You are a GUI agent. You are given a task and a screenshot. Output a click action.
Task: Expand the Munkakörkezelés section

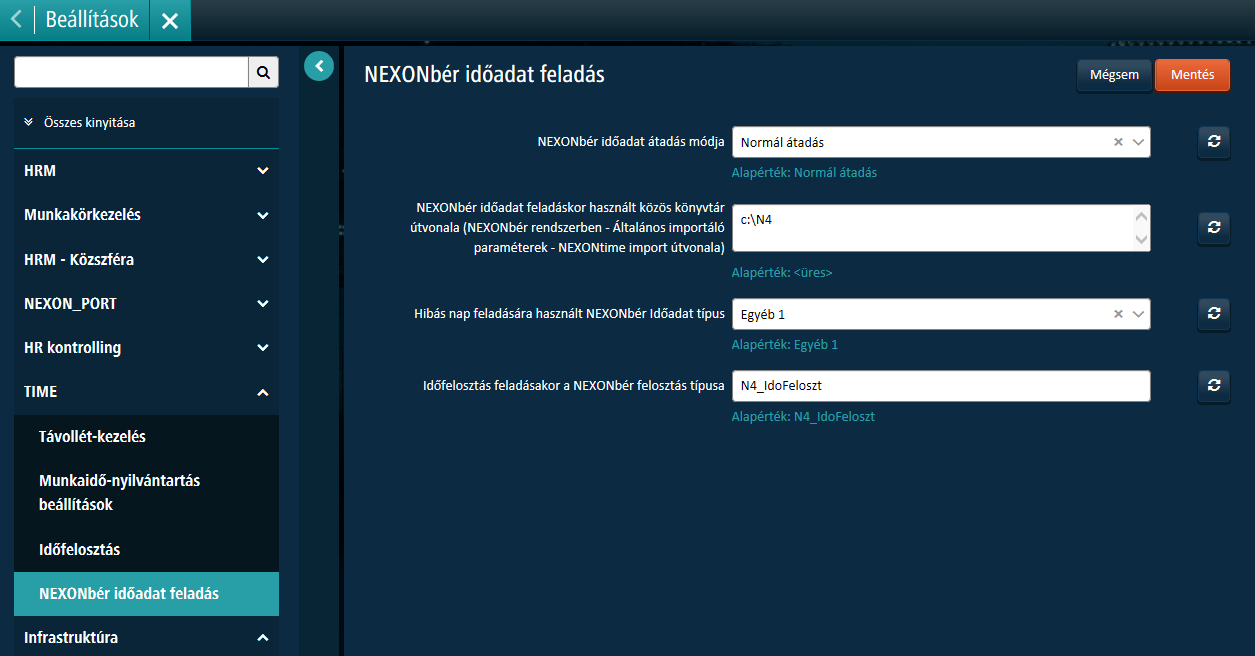point(146,215)
